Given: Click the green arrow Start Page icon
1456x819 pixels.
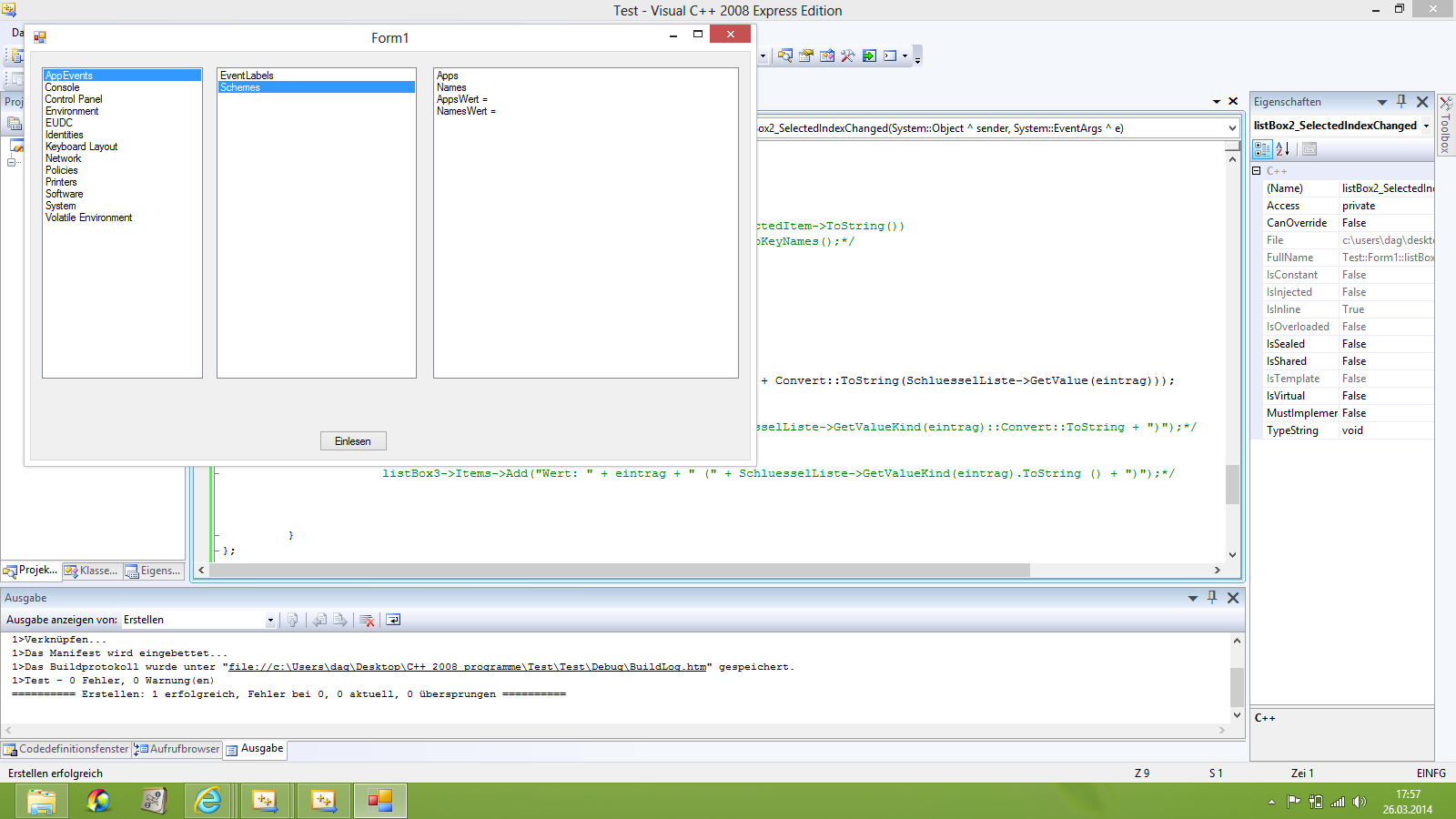Looking at the screenshot, I should click(869, 56).
